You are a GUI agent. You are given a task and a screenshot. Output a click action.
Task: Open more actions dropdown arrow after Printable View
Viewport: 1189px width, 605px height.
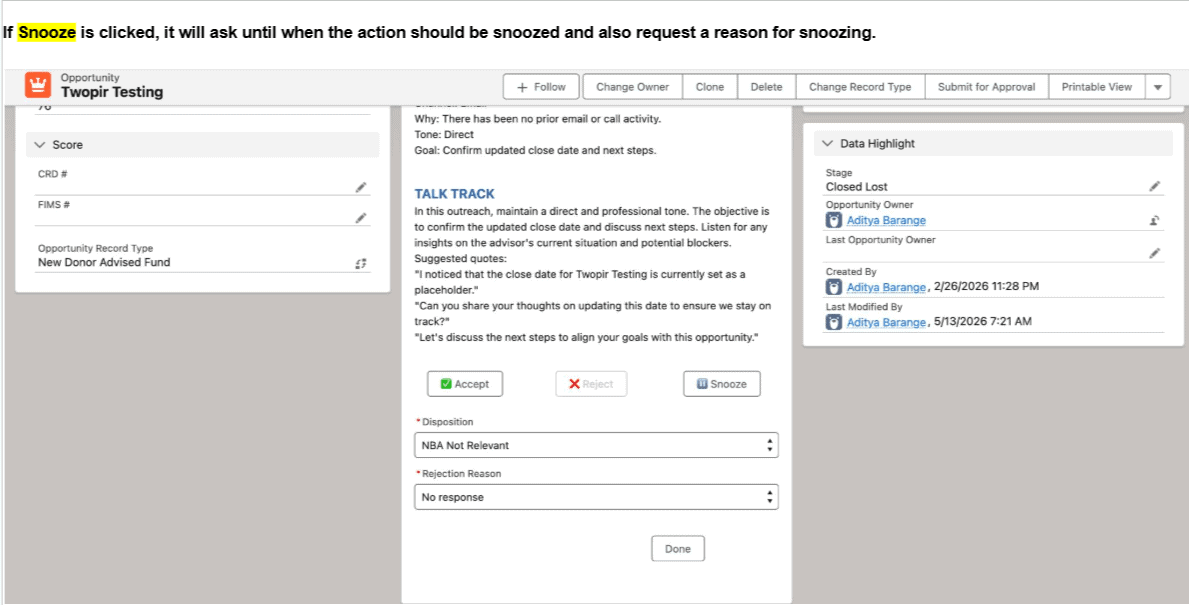(1157, 87)
